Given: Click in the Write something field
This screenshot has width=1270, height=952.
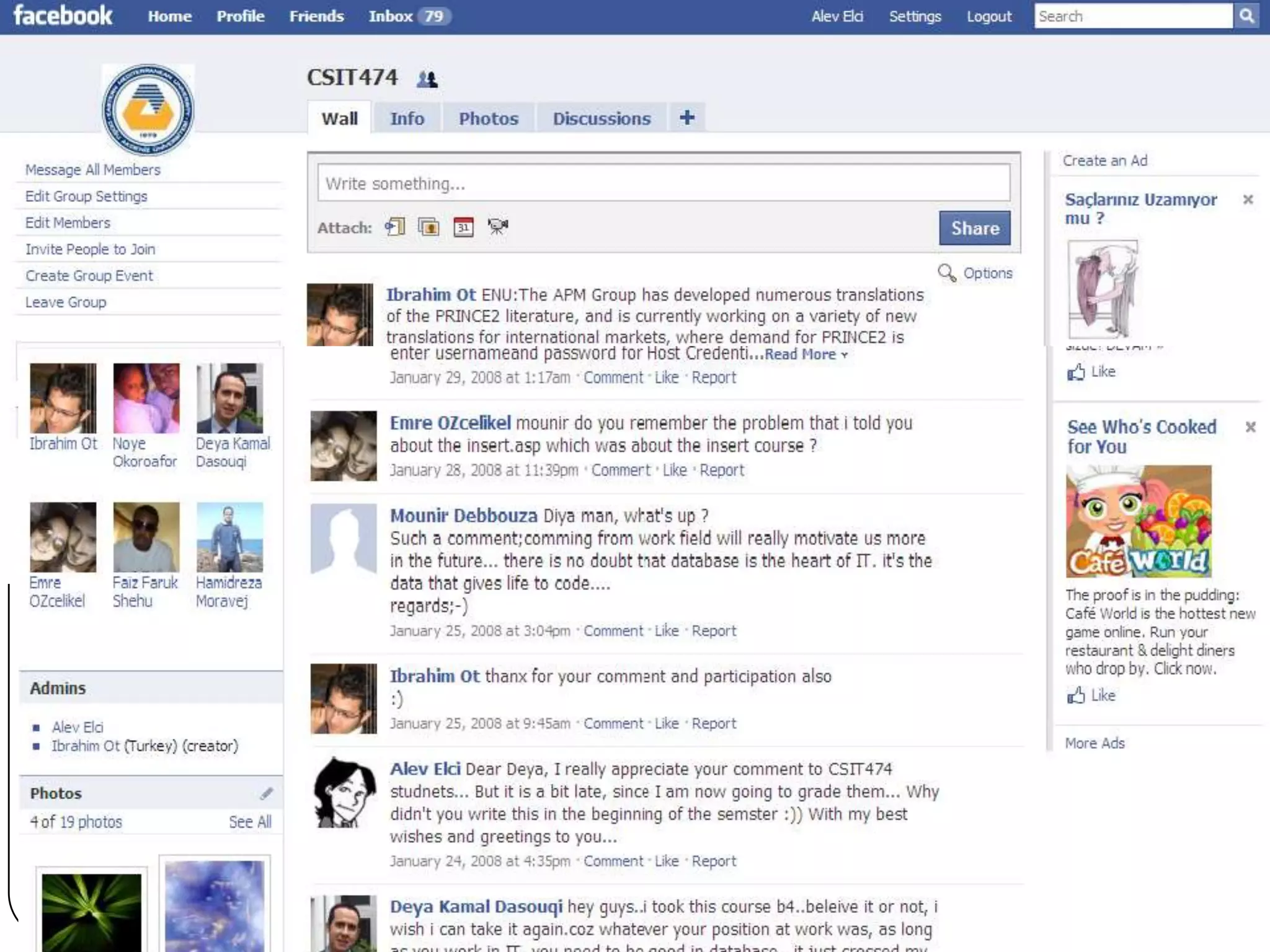Looking at the screenshot, I should coord(664,183).
